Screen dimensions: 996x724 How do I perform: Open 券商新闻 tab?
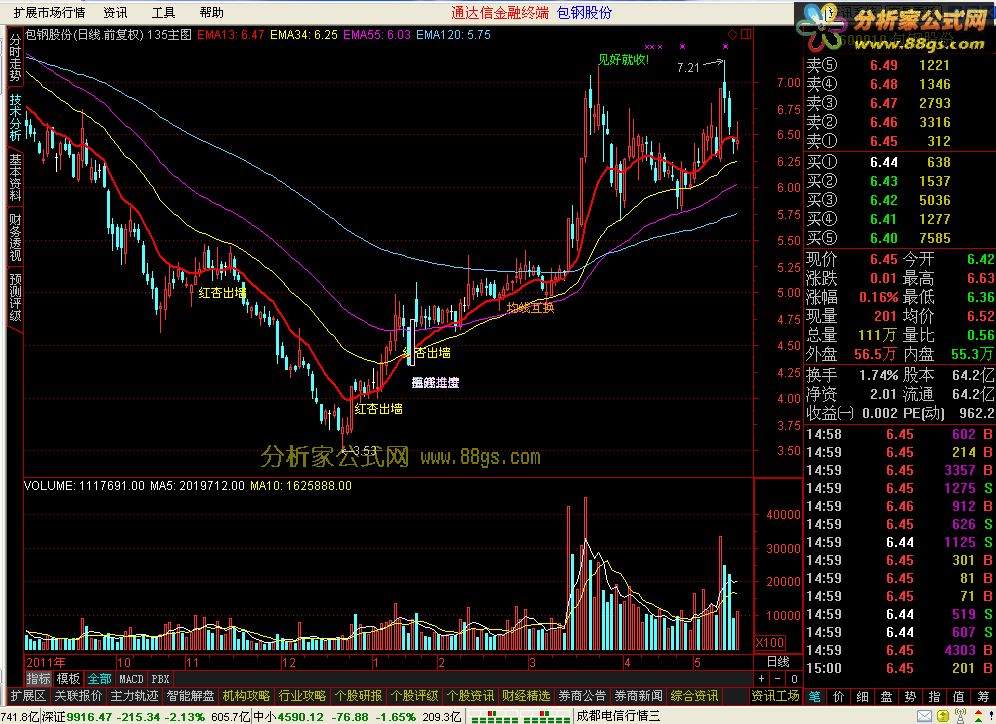coord(638,696)
